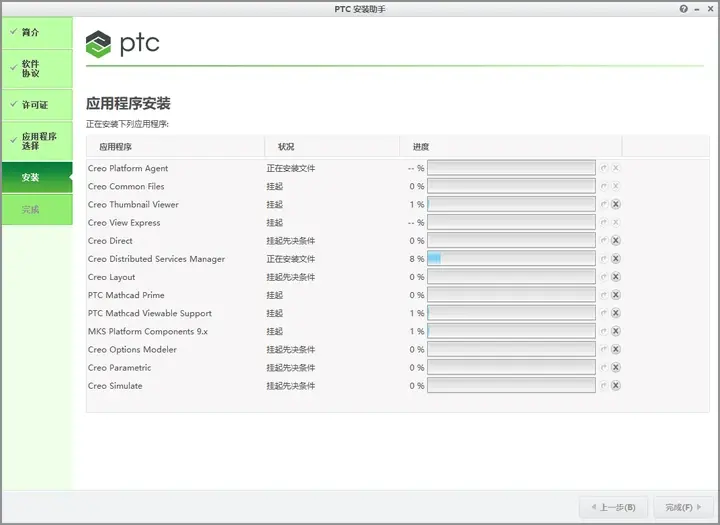Click 挂起先决条件 status of Creo Simulate

point(291,386)
